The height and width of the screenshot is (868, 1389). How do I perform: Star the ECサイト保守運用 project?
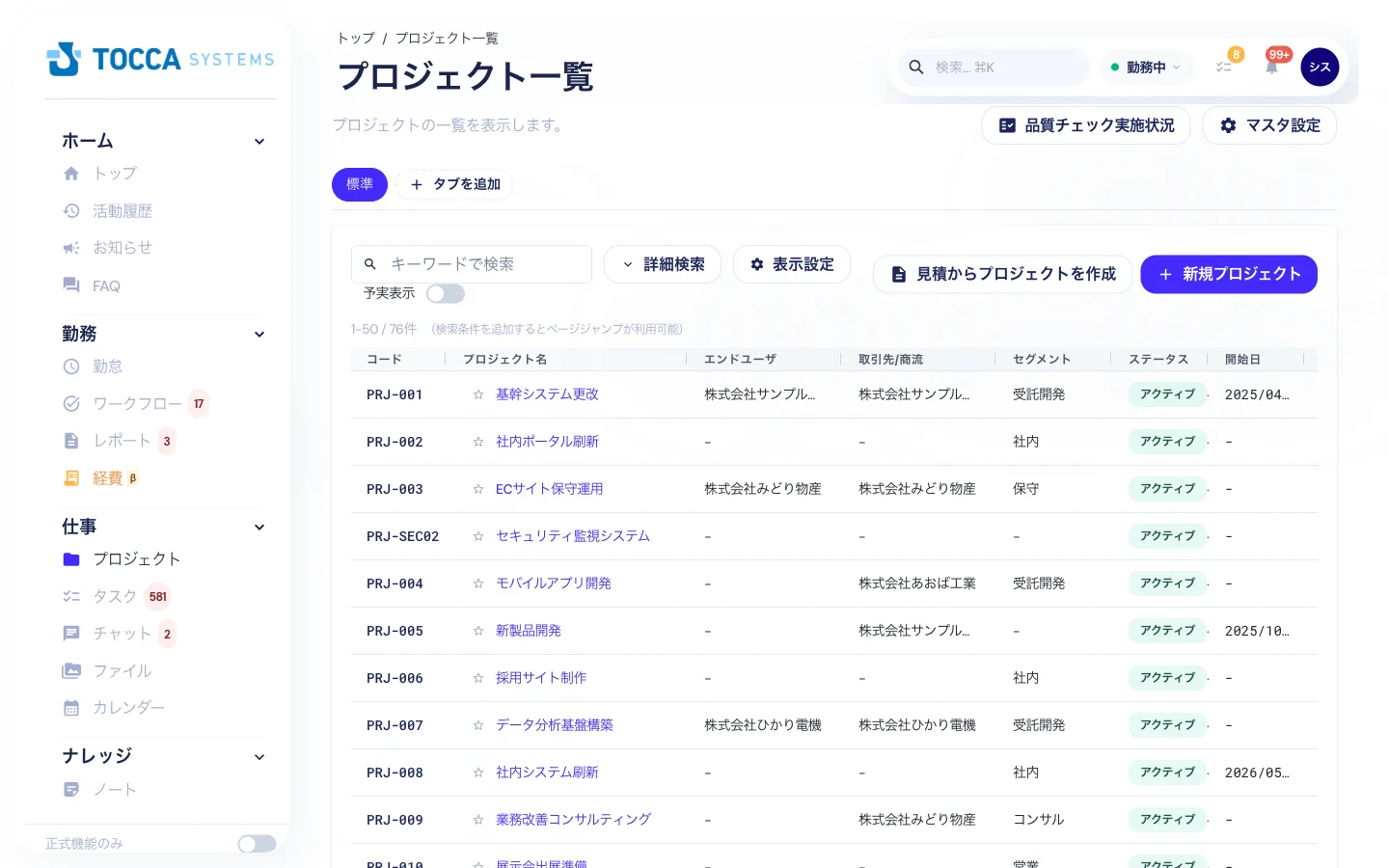(478, 489)
